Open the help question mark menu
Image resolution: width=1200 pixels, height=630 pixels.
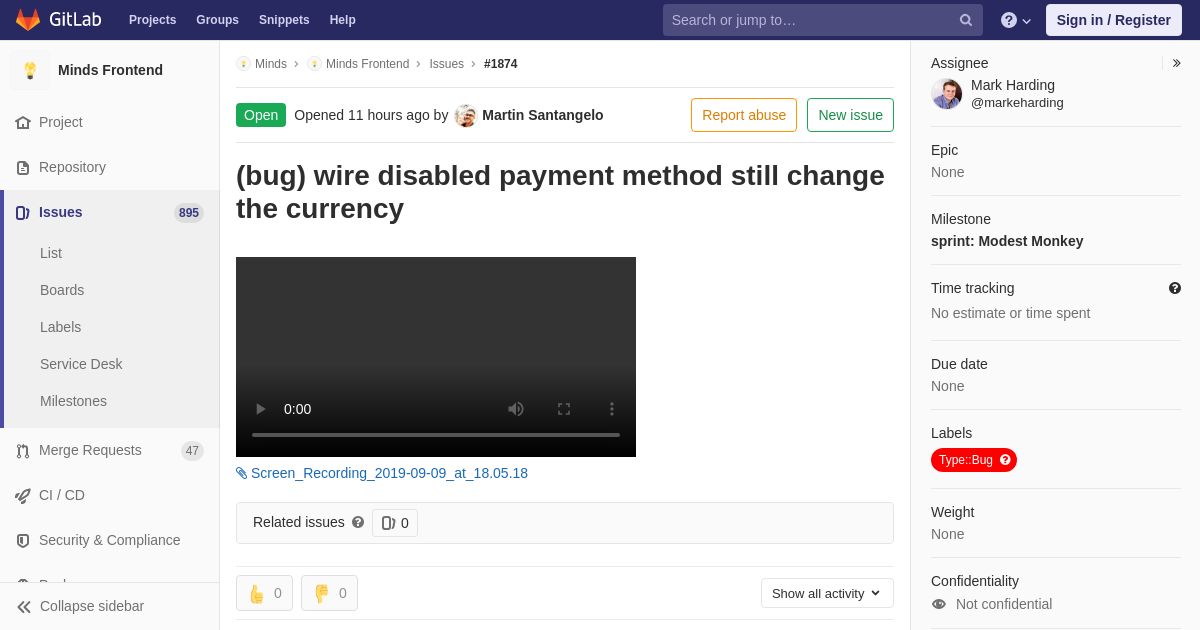pyautogui.click(x=1016, y=20)
